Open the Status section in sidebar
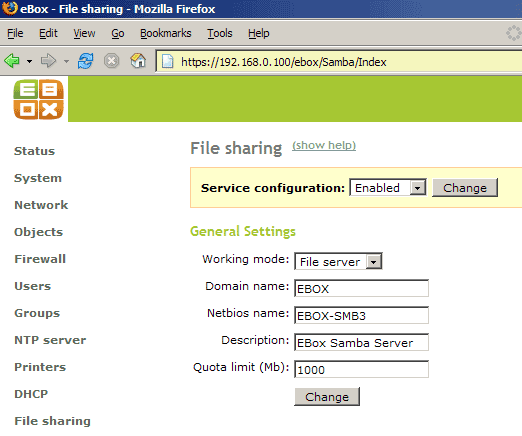The height and width of the screenshot is (436, 522). [34, 151]
